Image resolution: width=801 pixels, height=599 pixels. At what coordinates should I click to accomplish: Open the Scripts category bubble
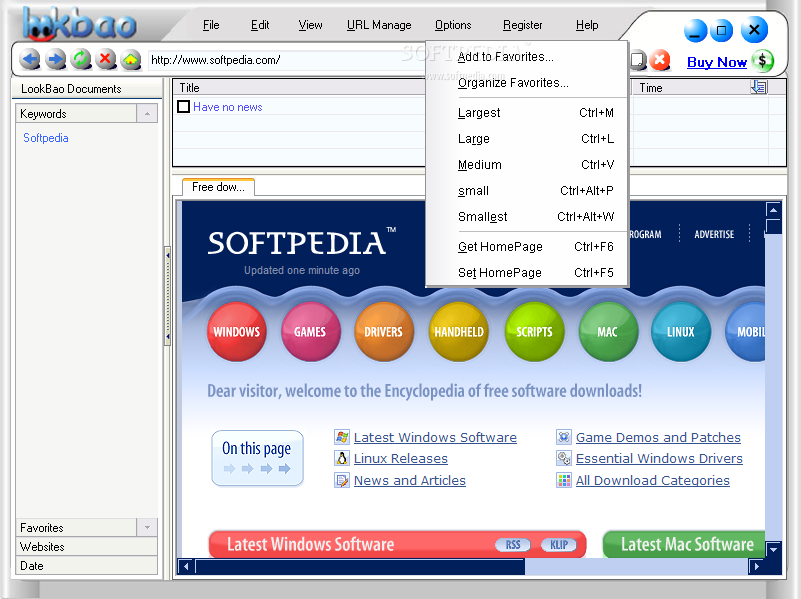click(x=534, y=332)
